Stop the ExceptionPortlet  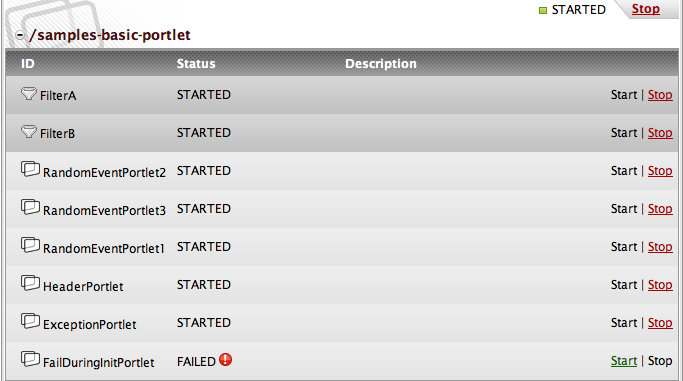coord(660,323)
